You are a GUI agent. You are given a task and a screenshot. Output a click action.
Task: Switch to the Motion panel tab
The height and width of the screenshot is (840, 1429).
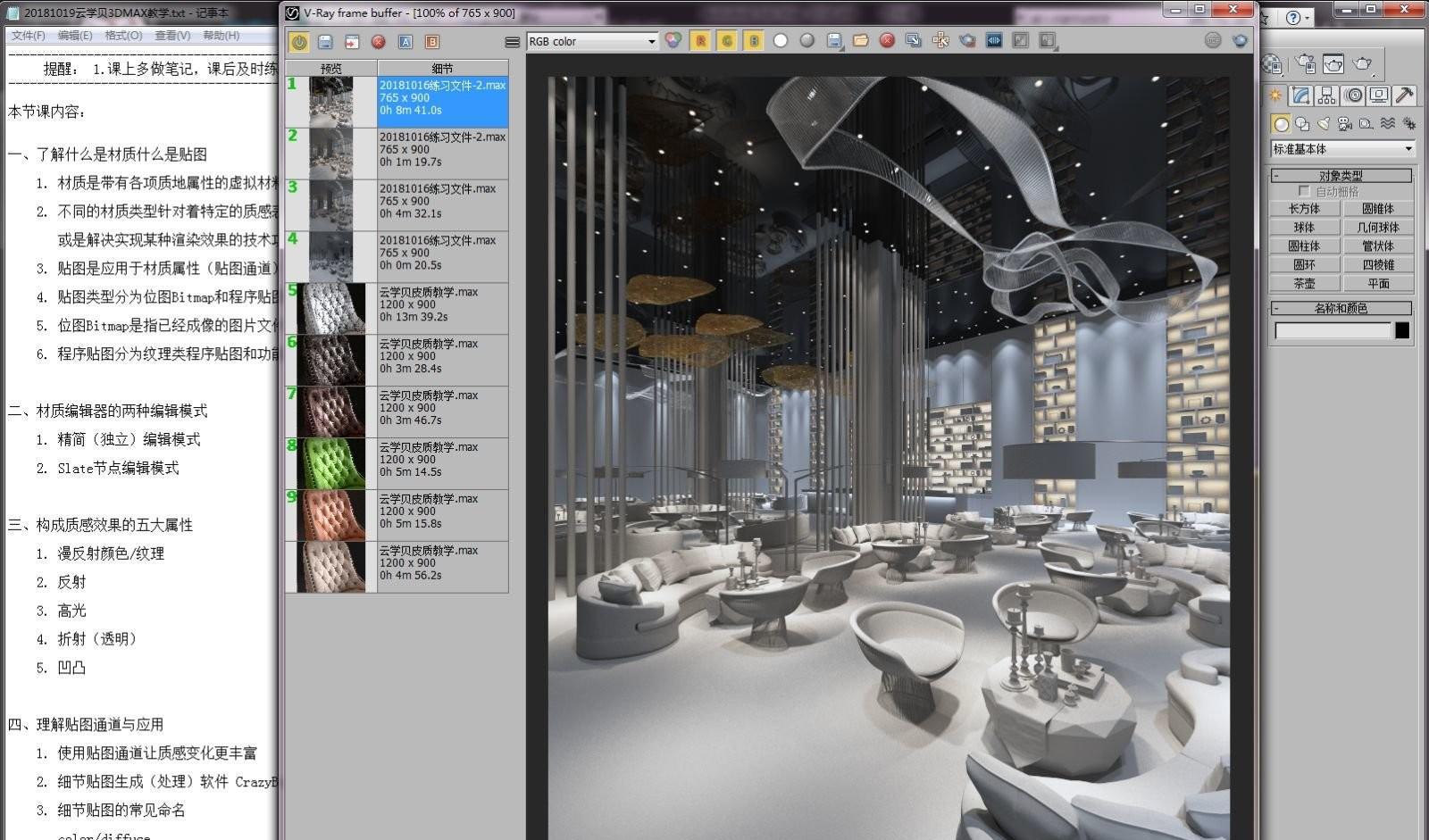coord(1353,95)
